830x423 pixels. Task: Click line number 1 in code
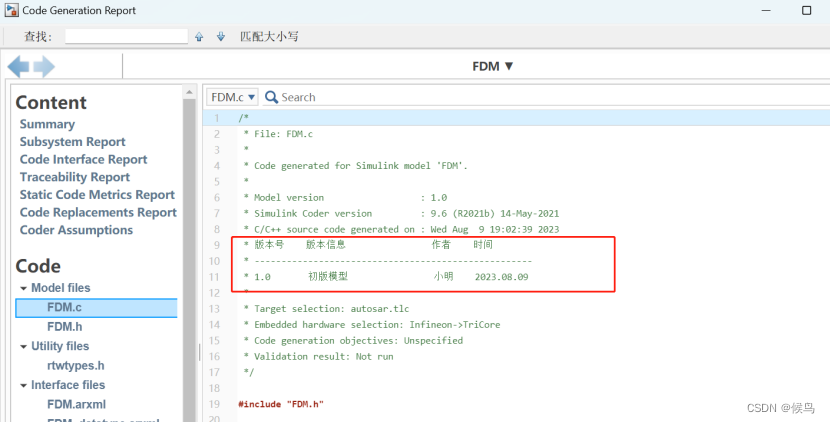point(216,118)
